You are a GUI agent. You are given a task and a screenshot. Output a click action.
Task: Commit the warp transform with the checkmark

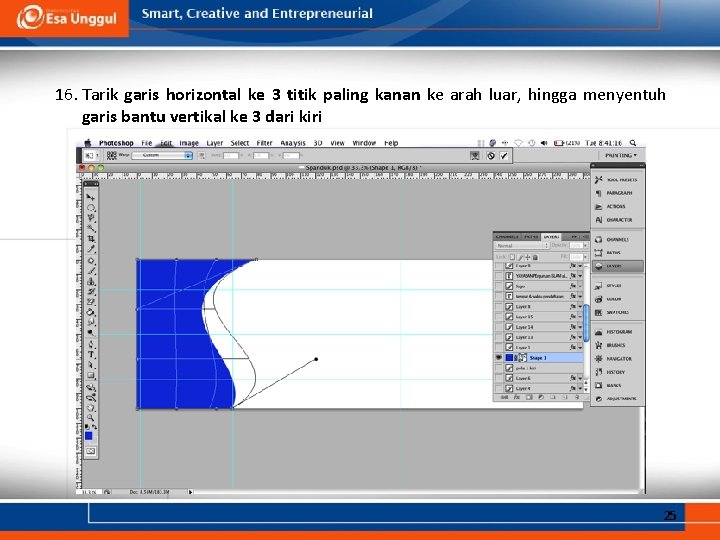[504, 156]
